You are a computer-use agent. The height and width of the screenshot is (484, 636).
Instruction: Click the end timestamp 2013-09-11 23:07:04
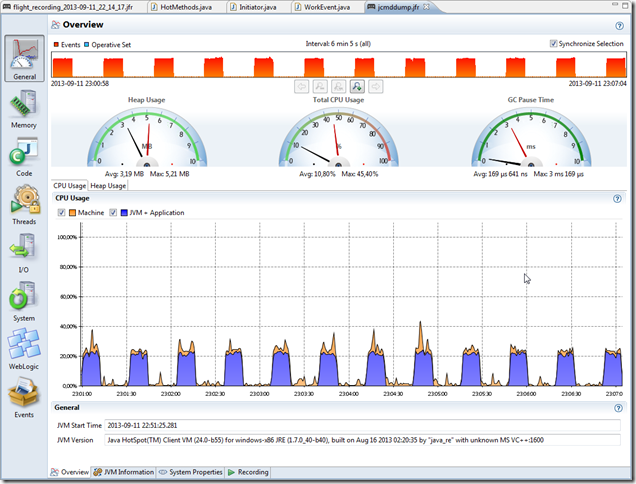click(597, 84)
